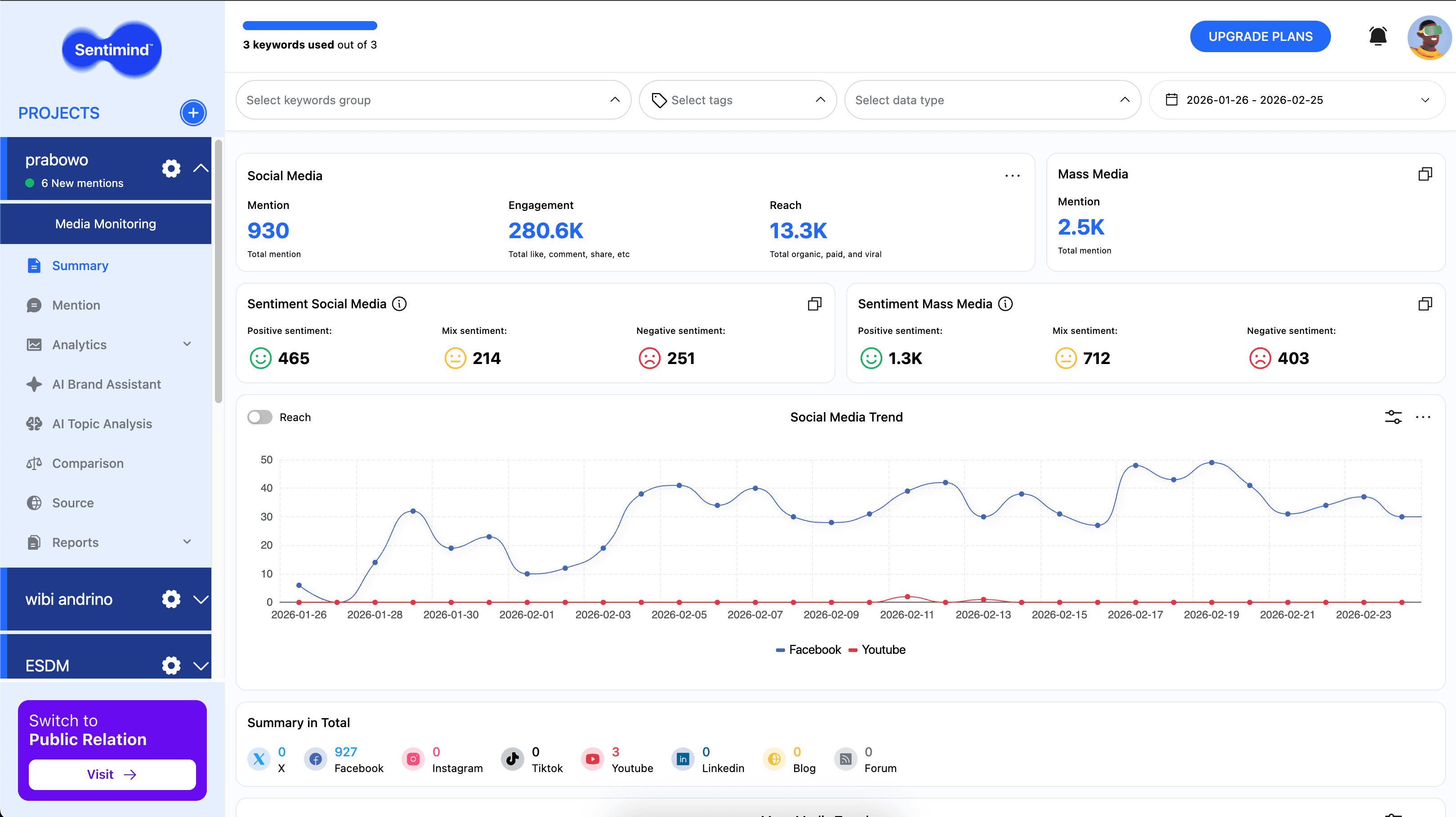This screenshot has width=1456, height=817.
Task: Click the add new project plus icon
Action: (193, 112)
